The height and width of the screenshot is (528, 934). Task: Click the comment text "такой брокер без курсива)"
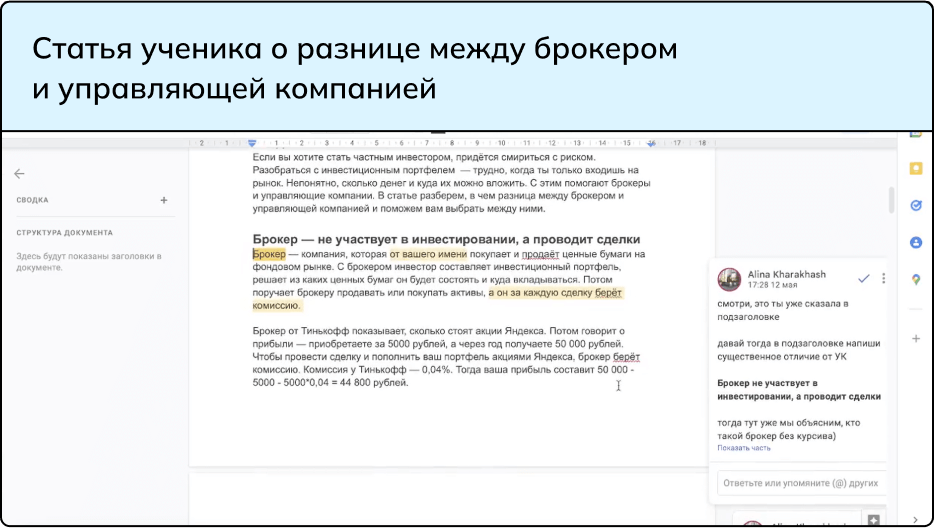coord(776,436)
